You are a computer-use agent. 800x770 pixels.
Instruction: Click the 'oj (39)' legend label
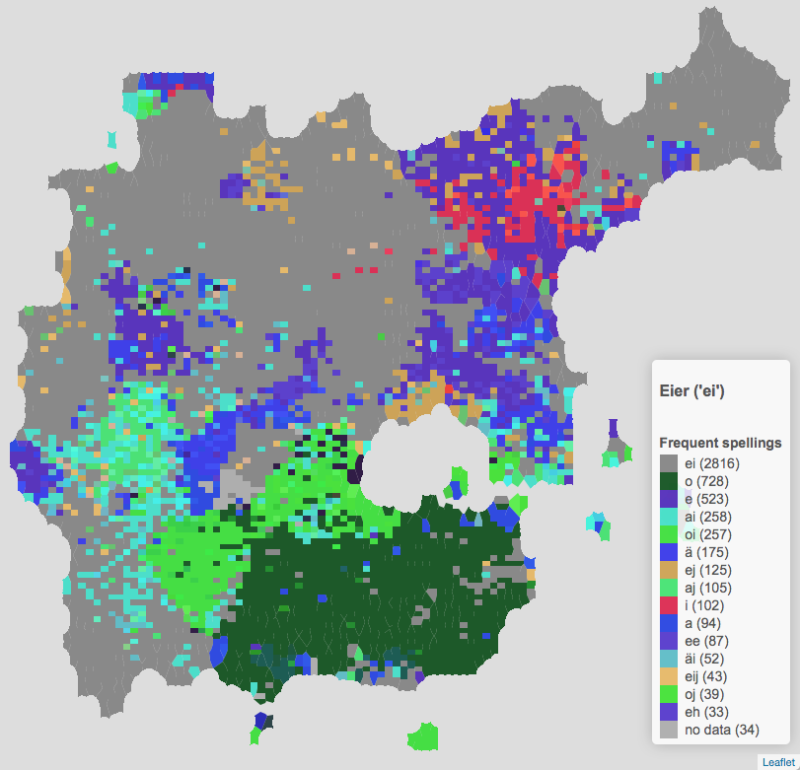point(704,694)
